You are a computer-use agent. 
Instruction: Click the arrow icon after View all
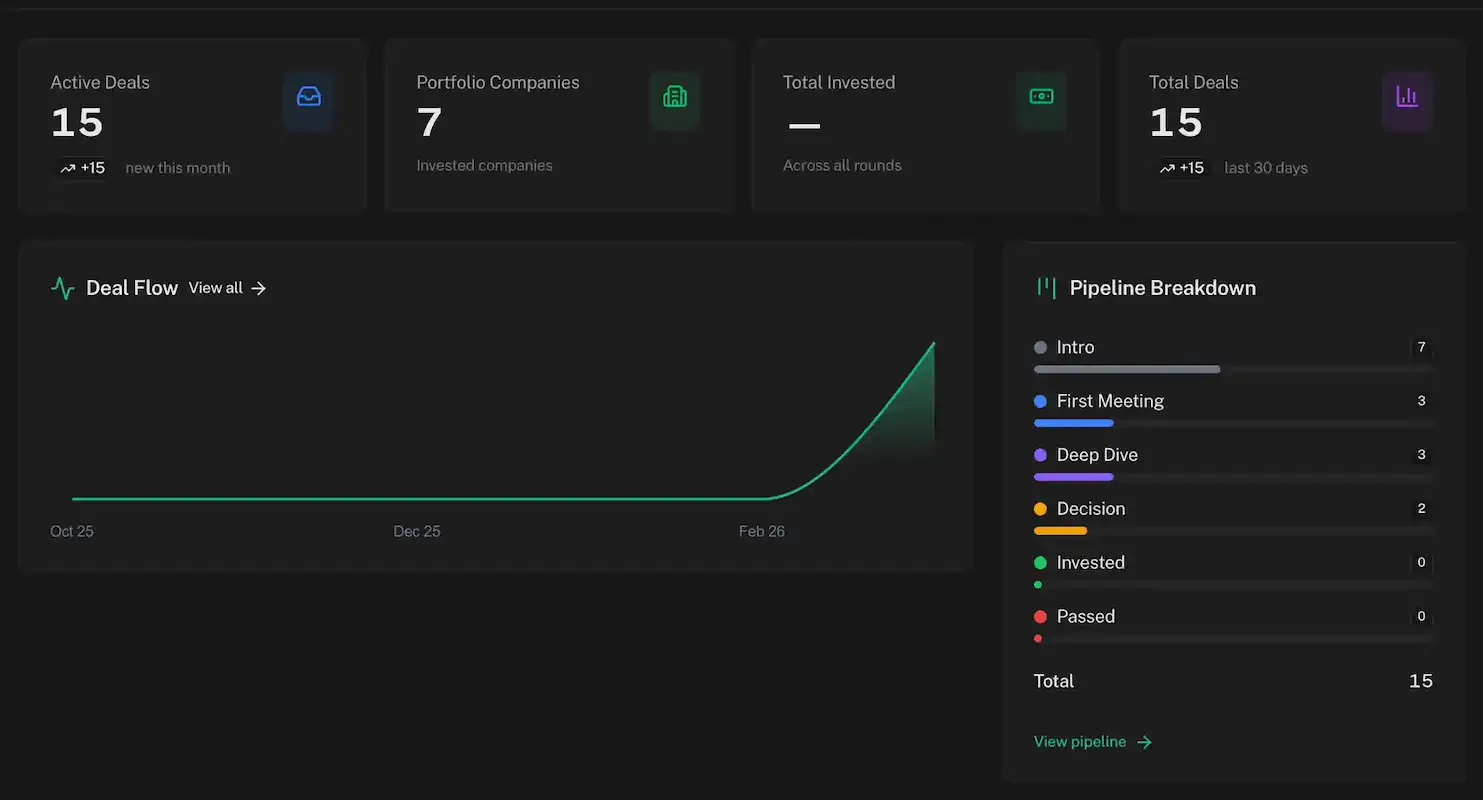pyautogui.click(x=259, y=288)
